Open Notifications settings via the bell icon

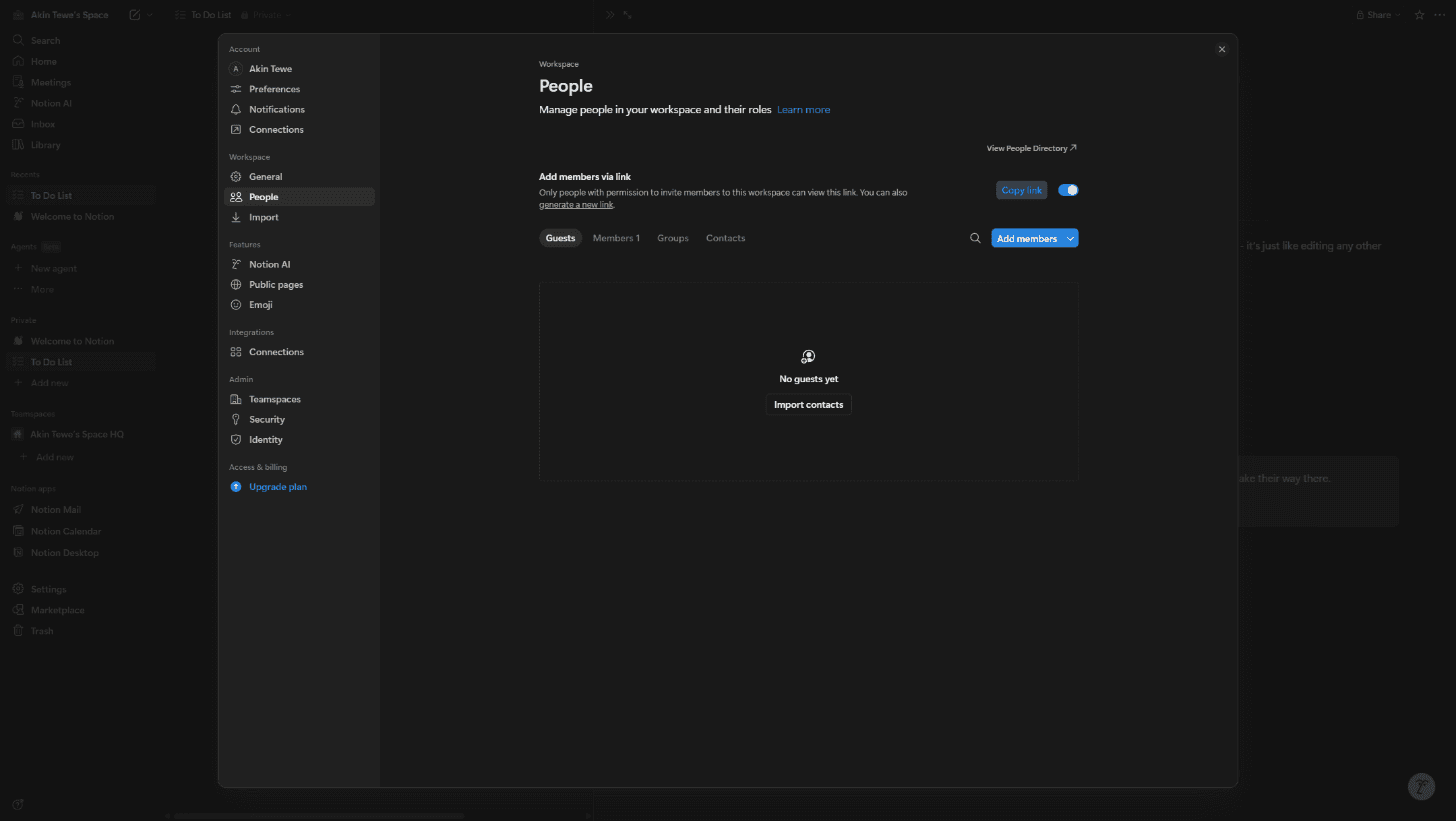pyautogui.click(x=236, y=109)
